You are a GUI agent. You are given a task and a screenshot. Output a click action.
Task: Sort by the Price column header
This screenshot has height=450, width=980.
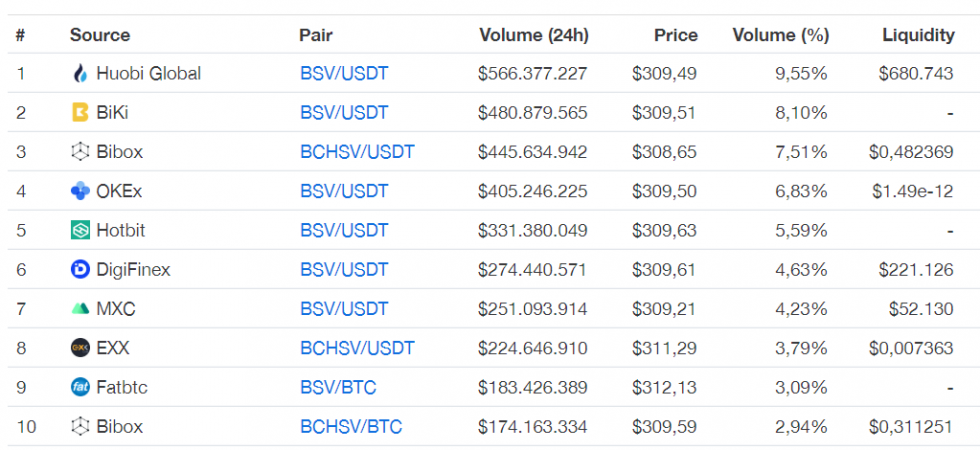[x=675, y=35]
